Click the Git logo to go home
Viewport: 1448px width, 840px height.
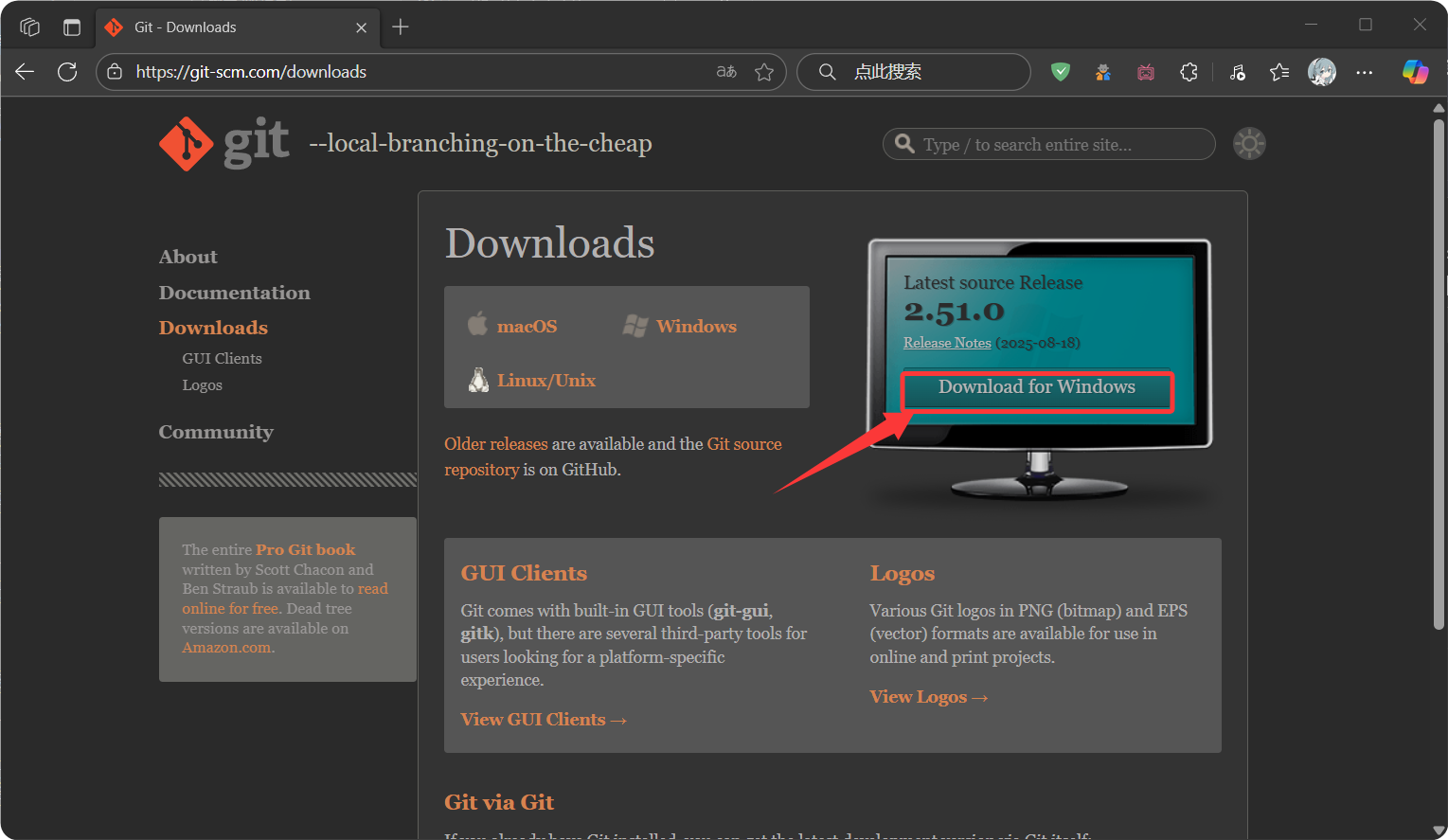(224, 143)
